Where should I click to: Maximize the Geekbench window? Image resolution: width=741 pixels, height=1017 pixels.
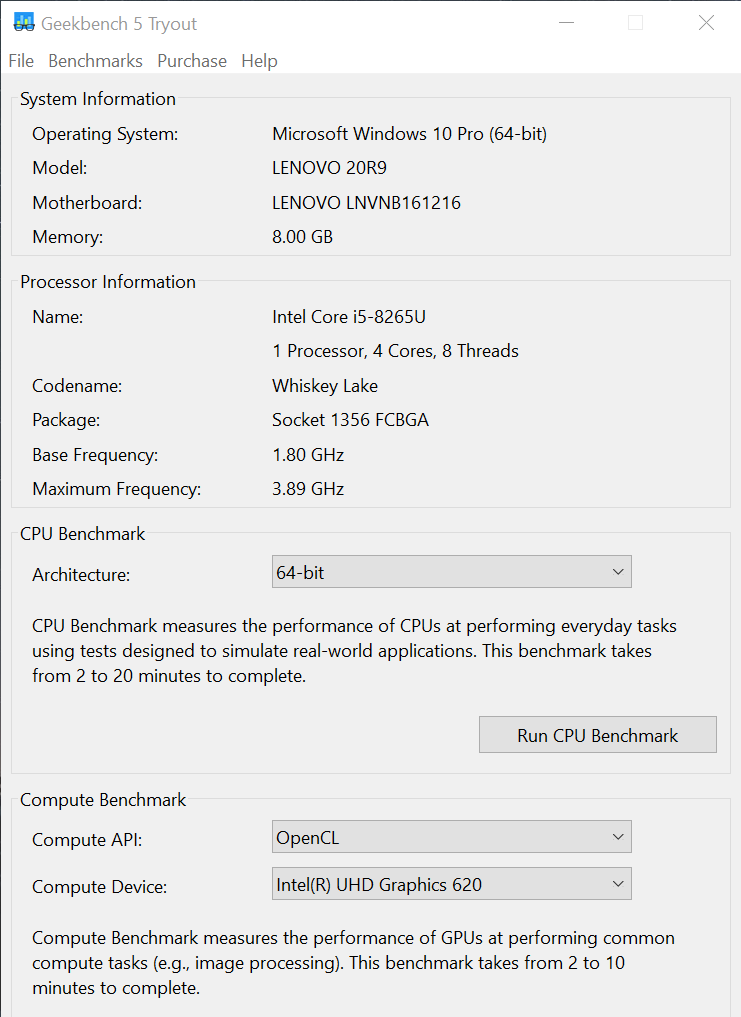click(635, 21)
